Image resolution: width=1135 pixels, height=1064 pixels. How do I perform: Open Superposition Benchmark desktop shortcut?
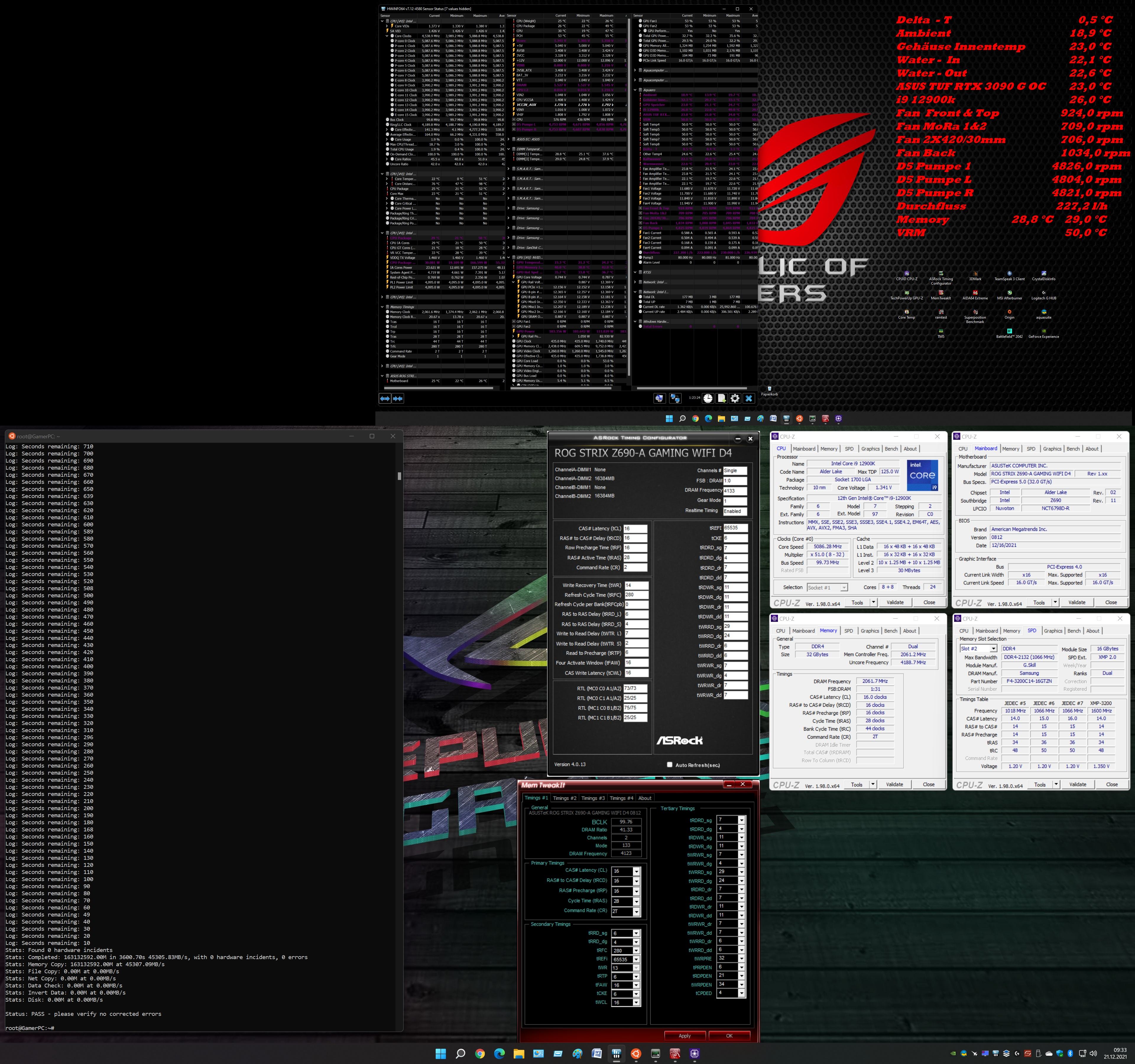pos(975,316)
